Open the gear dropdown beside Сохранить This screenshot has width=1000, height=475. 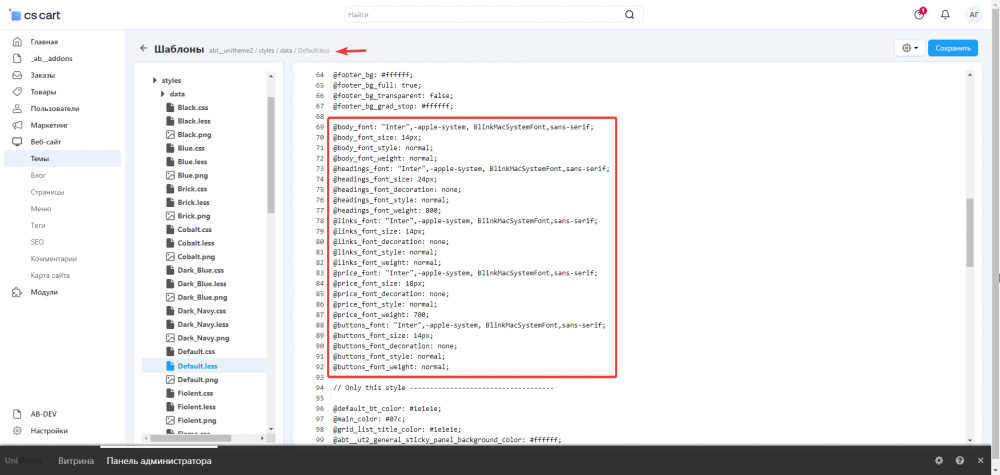(x=909, y=48)
